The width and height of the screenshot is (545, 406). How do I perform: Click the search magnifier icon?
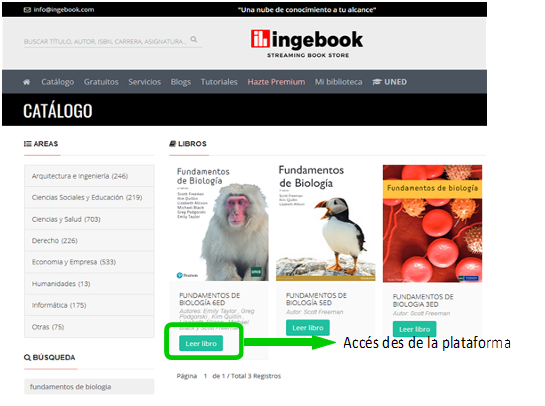194,39
